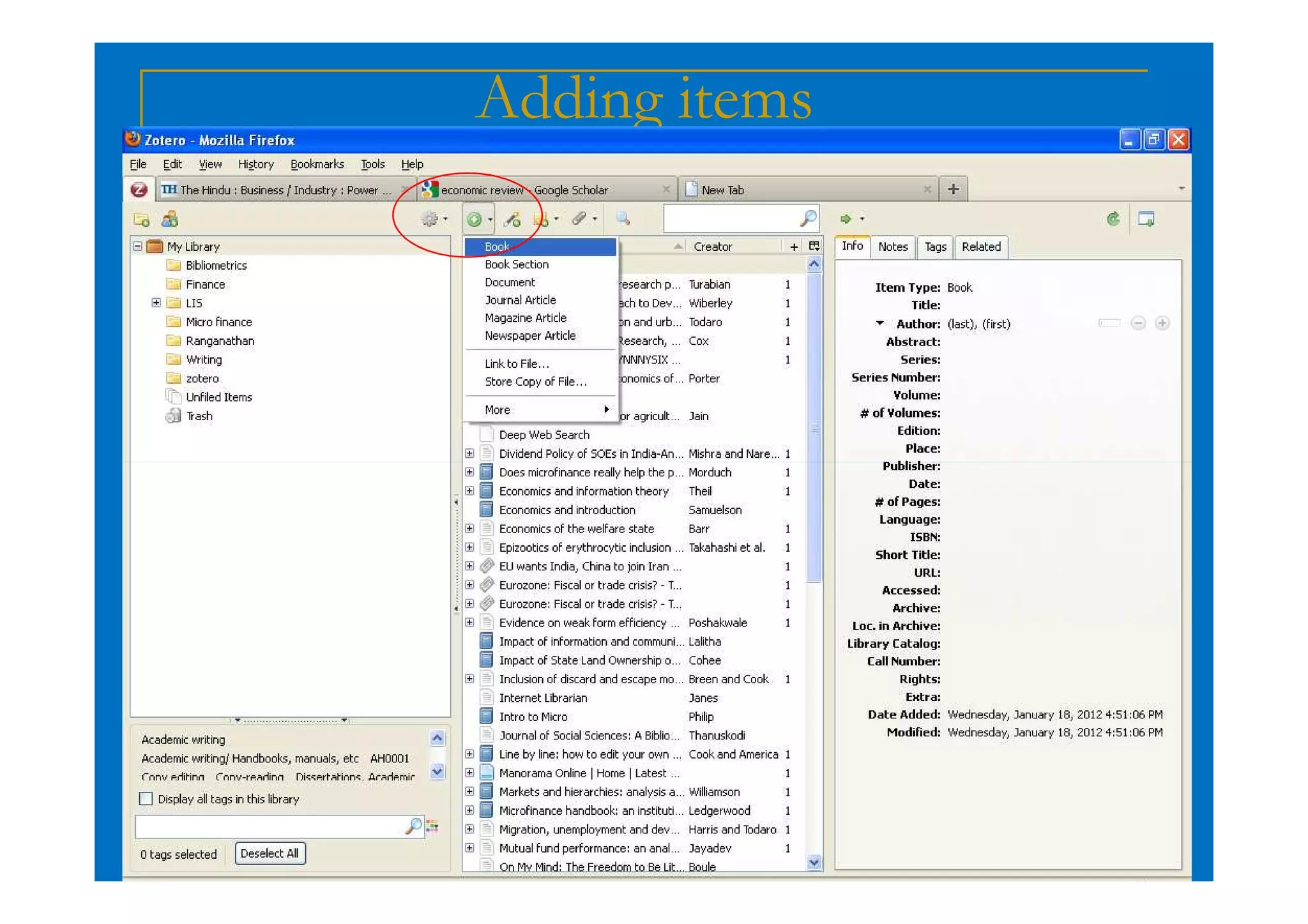1308x924 pixels.
Task: Click the Locate green arrow icon
Action: point(846,219)
